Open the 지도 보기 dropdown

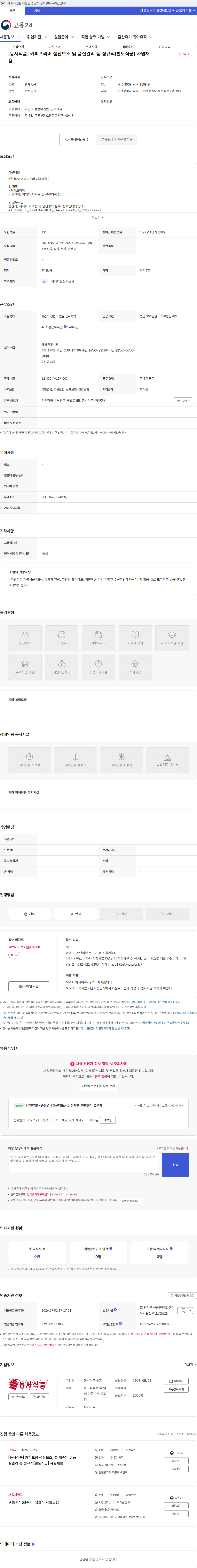(183, 401)
